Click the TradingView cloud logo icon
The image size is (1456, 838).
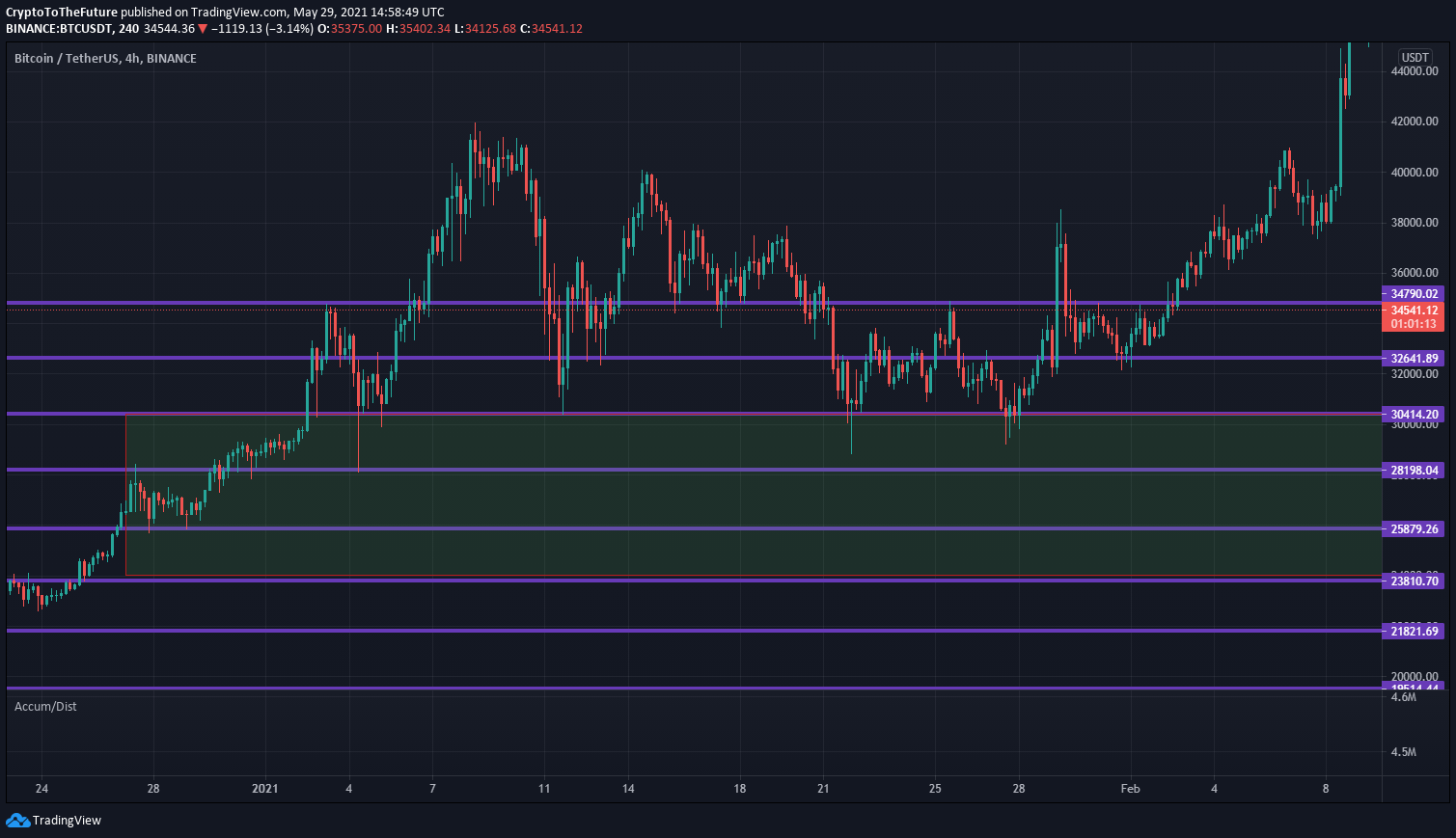17,820
